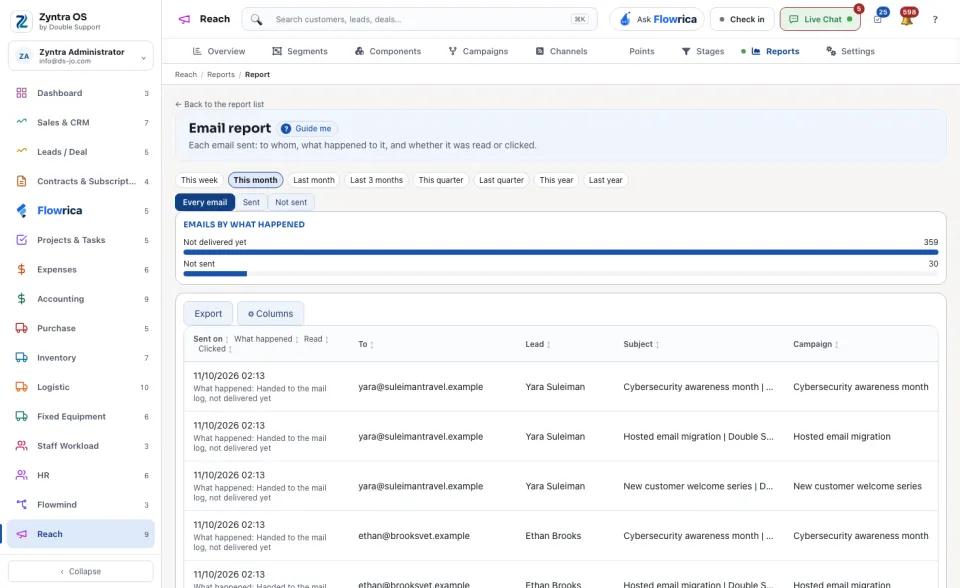960x588 pixels.
Task: Open notifications bell icon
Action: coord(907,20)
